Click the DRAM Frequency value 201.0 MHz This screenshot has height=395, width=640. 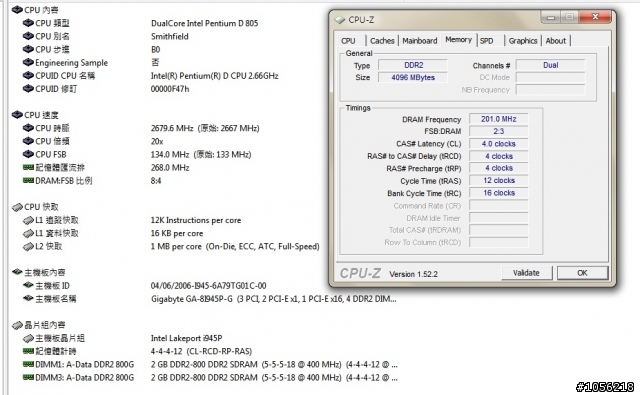[x=498, y=119]
